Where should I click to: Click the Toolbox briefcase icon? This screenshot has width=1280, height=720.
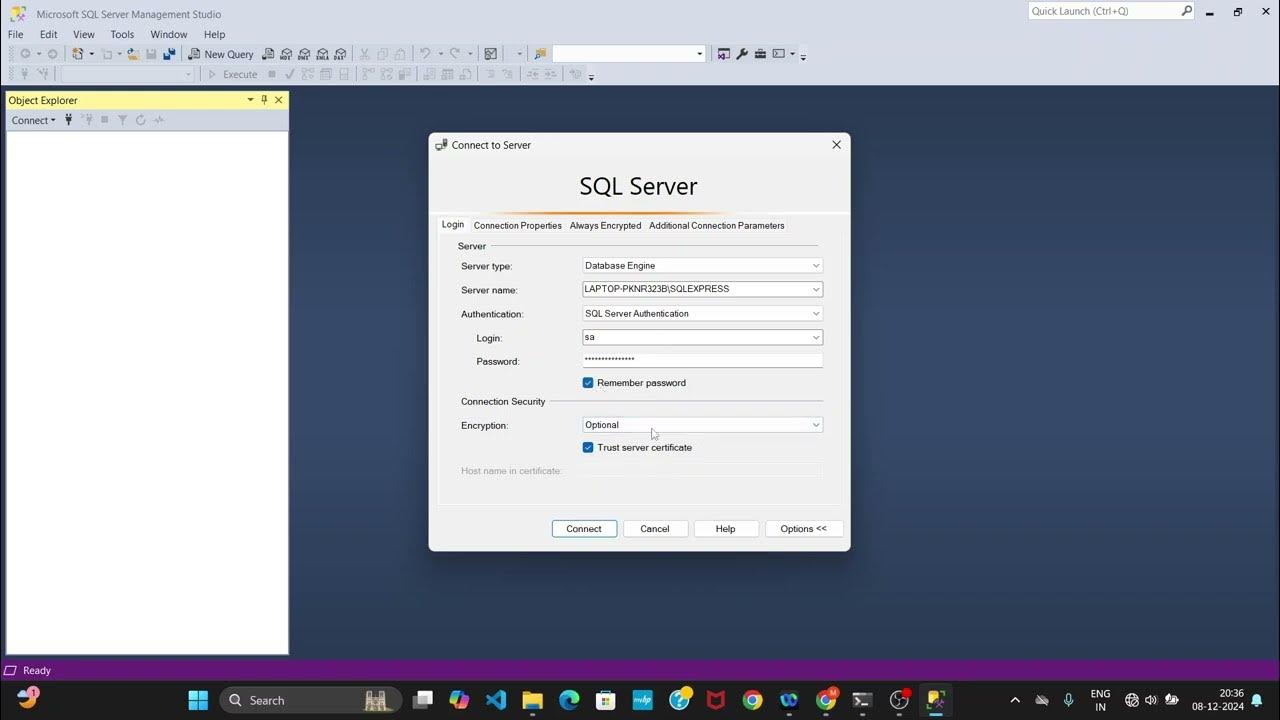coord(760,54)
